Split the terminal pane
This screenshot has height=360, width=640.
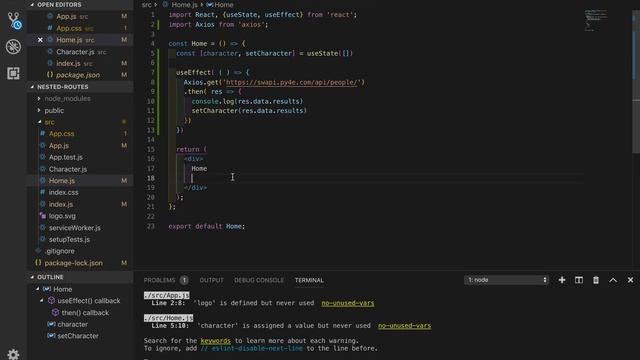tap(579, 280)
